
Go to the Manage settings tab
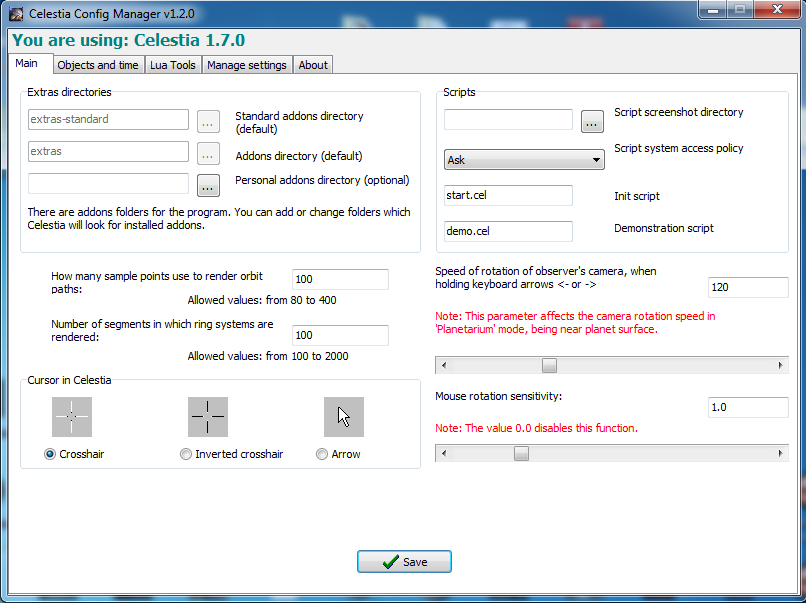pyautogui.click(x=247, y=65)
